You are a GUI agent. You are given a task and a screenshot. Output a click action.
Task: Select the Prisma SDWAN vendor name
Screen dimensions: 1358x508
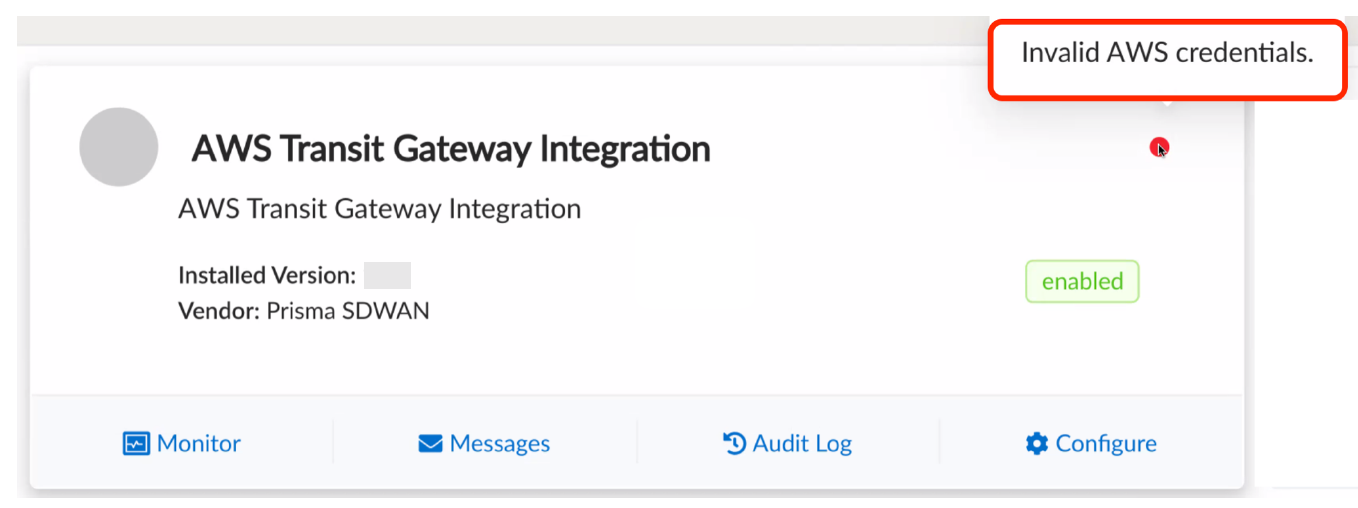click(x=348, y=311)
